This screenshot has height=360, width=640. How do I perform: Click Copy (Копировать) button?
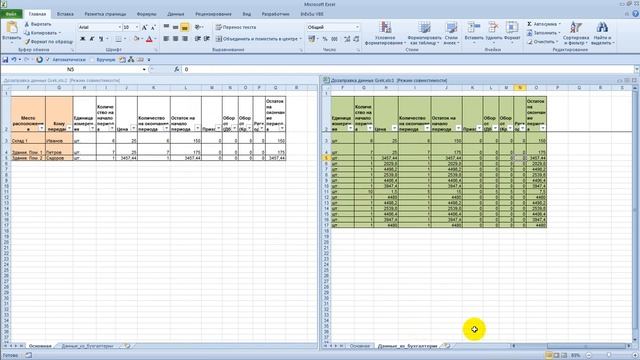tap(43, 33)
